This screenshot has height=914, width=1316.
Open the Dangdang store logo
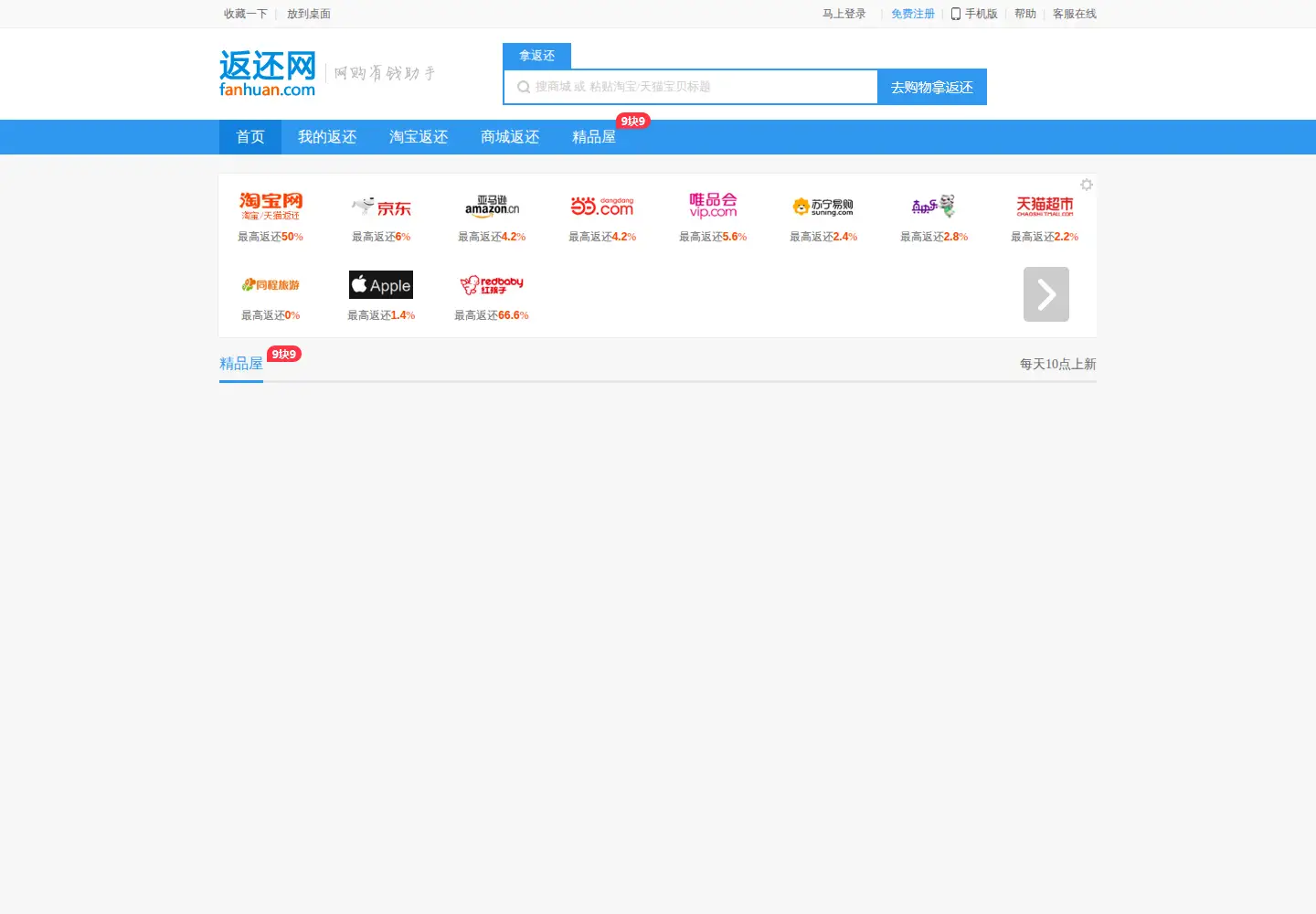tap(602, 207)
